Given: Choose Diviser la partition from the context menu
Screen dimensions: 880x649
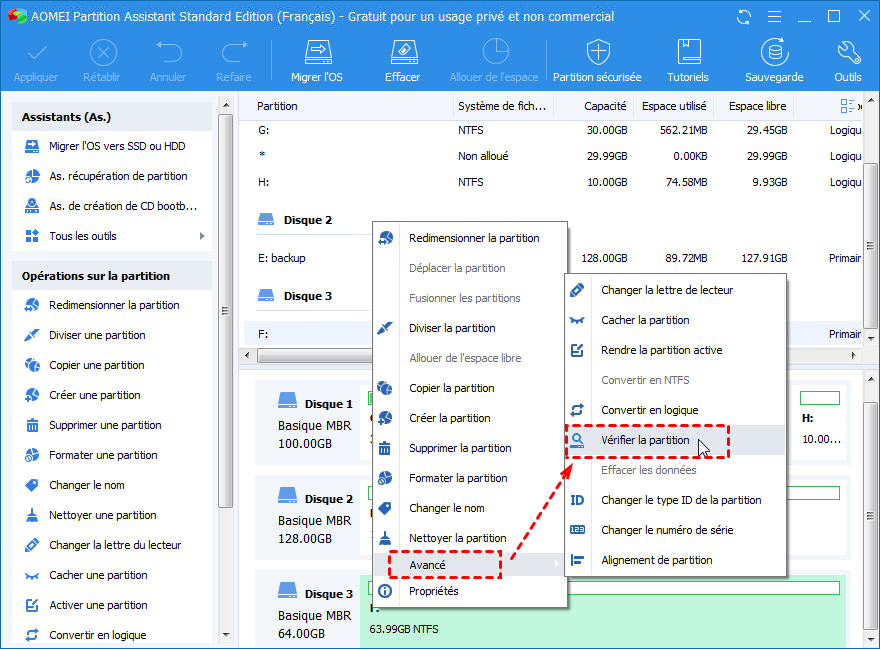Looking at the screenshot, I should (471, 328).
